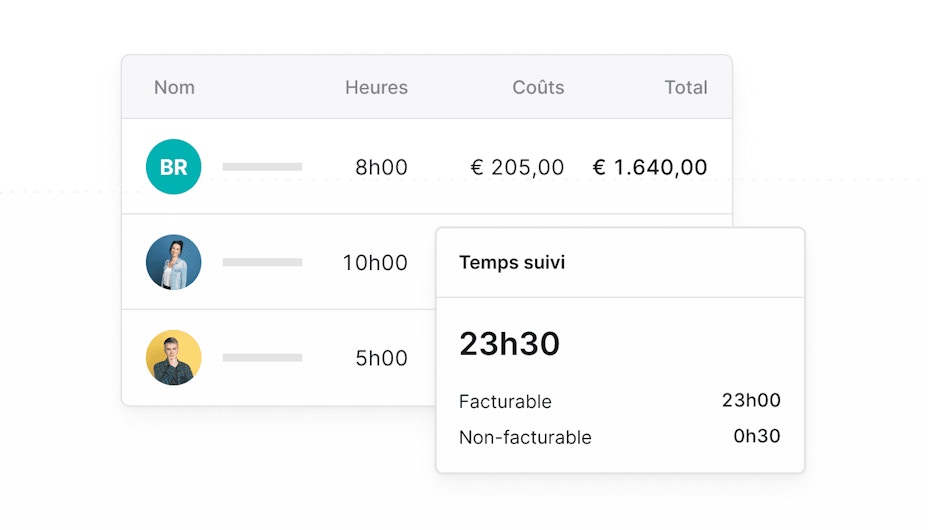Viewport: 928px width, 530px height.
Task: Click the Temps suivi card title
Action: 512,263
